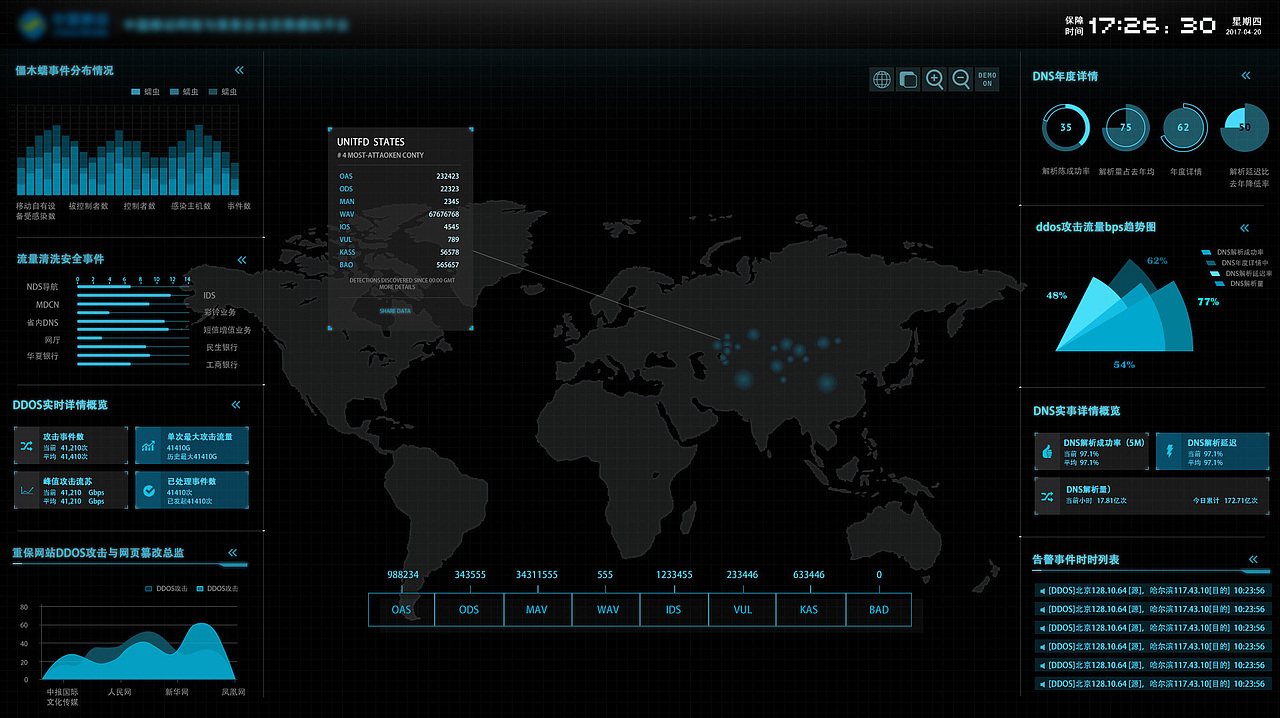Toggle the DEMO ON button

(x=986, y=80)
